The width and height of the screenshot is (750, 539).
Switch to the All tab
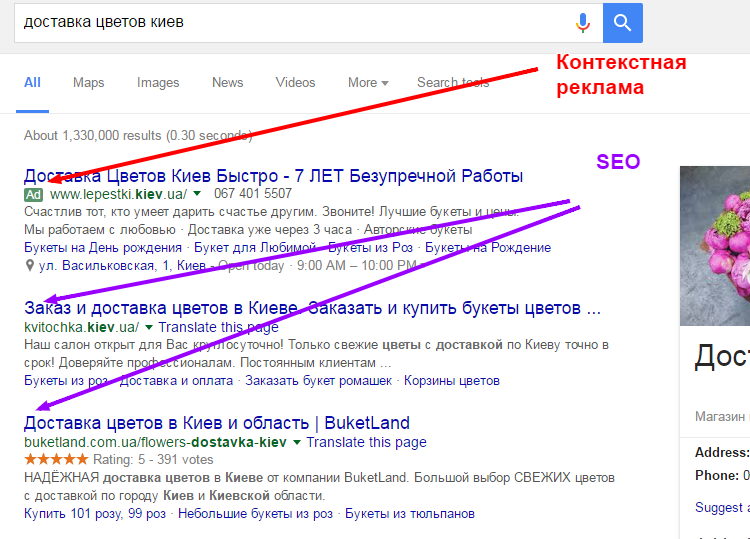(x=33, y=83)
